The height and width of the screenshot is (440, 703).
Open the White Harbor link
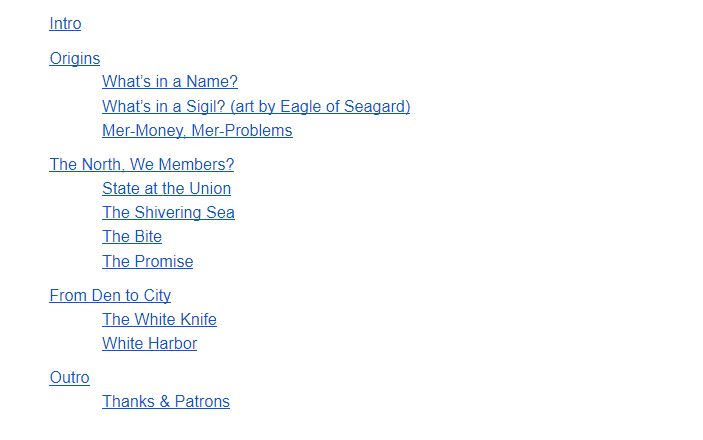click(149, 343)
